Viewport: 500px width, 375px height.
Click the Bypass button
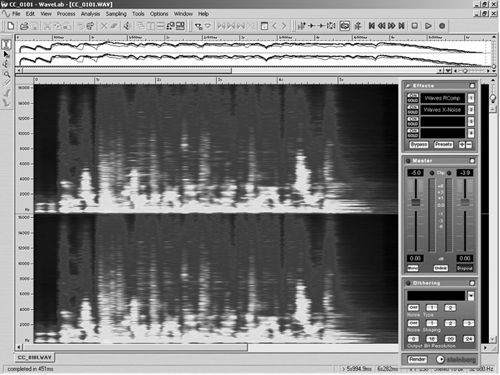coord(419,145)
